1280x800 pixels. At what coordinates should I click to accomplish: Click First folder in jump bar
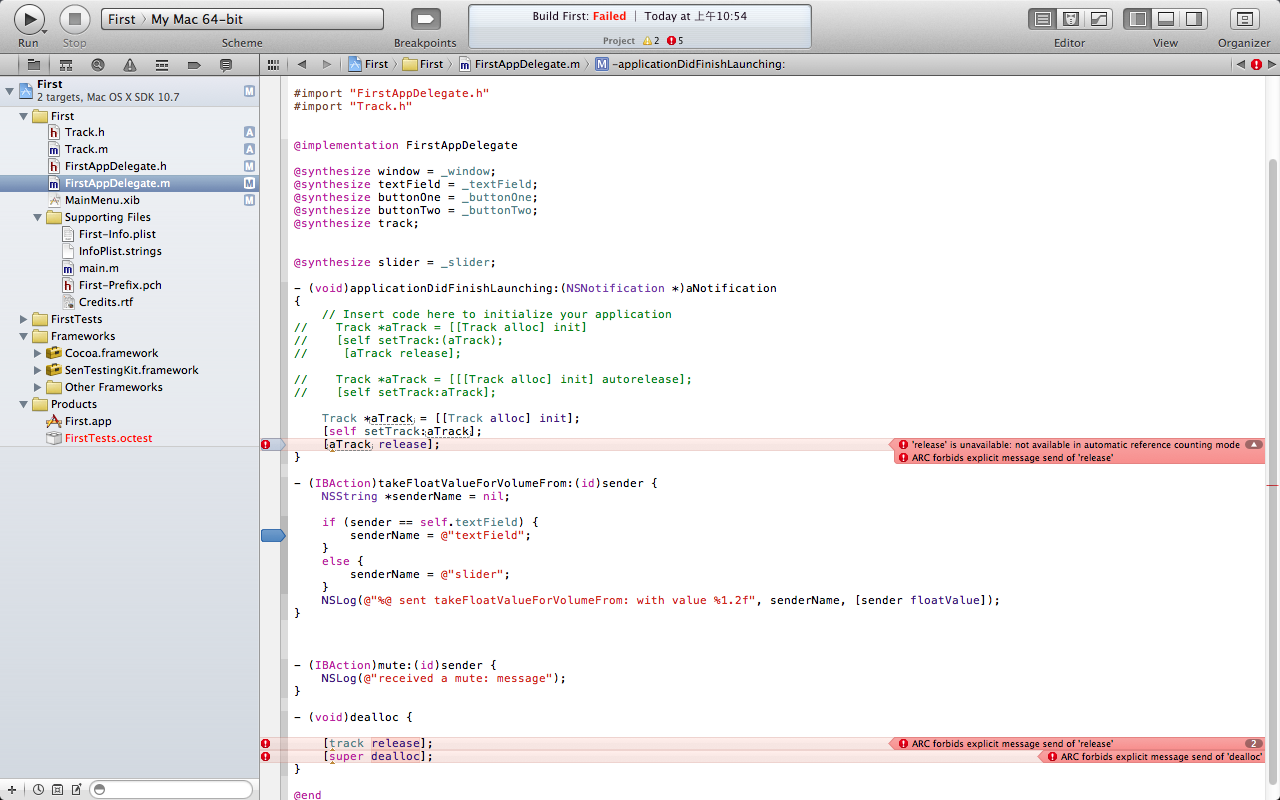click(x=423, y=64)
